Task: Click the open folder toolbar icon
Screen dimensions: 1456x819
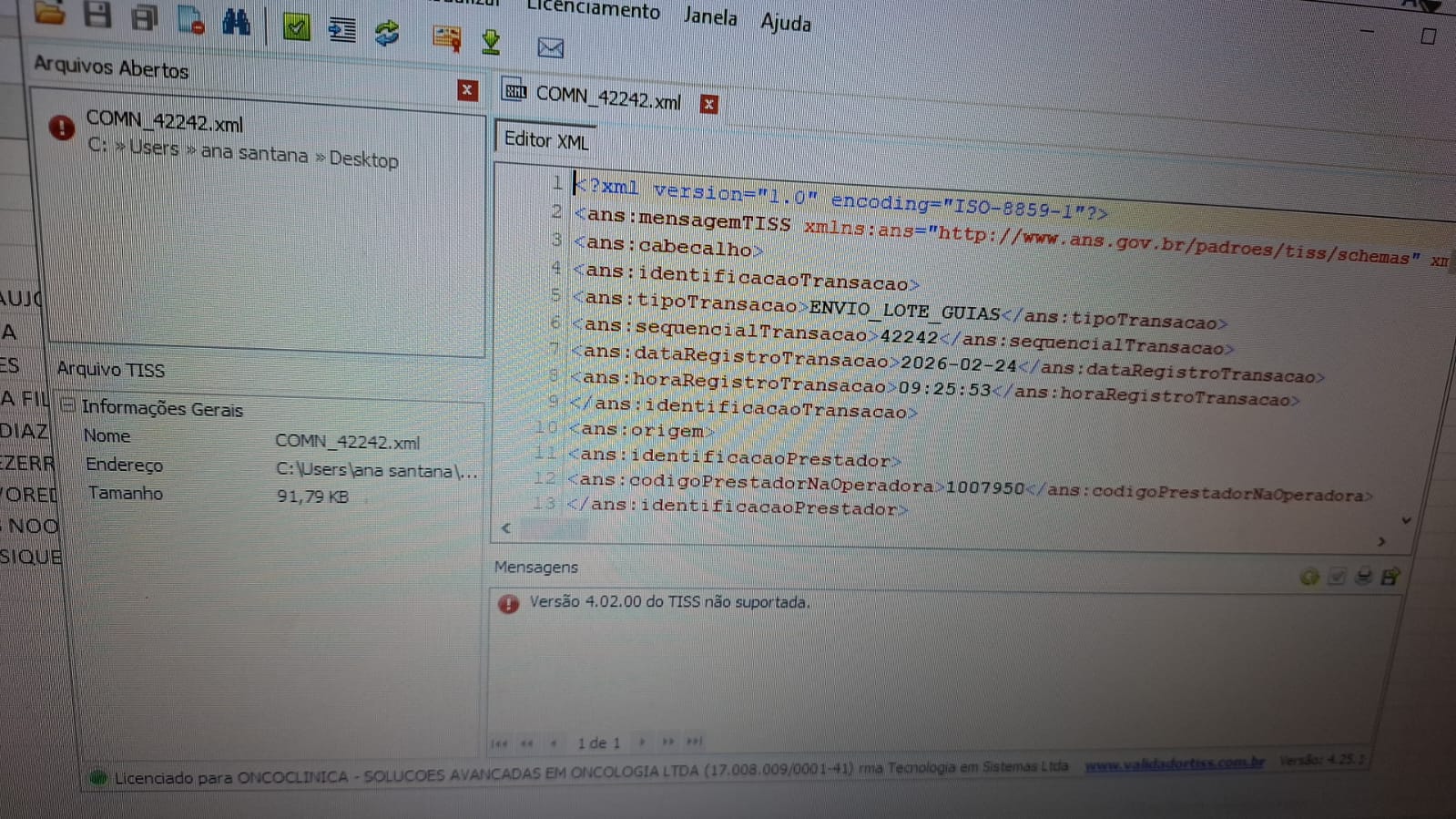Action: 49,13
